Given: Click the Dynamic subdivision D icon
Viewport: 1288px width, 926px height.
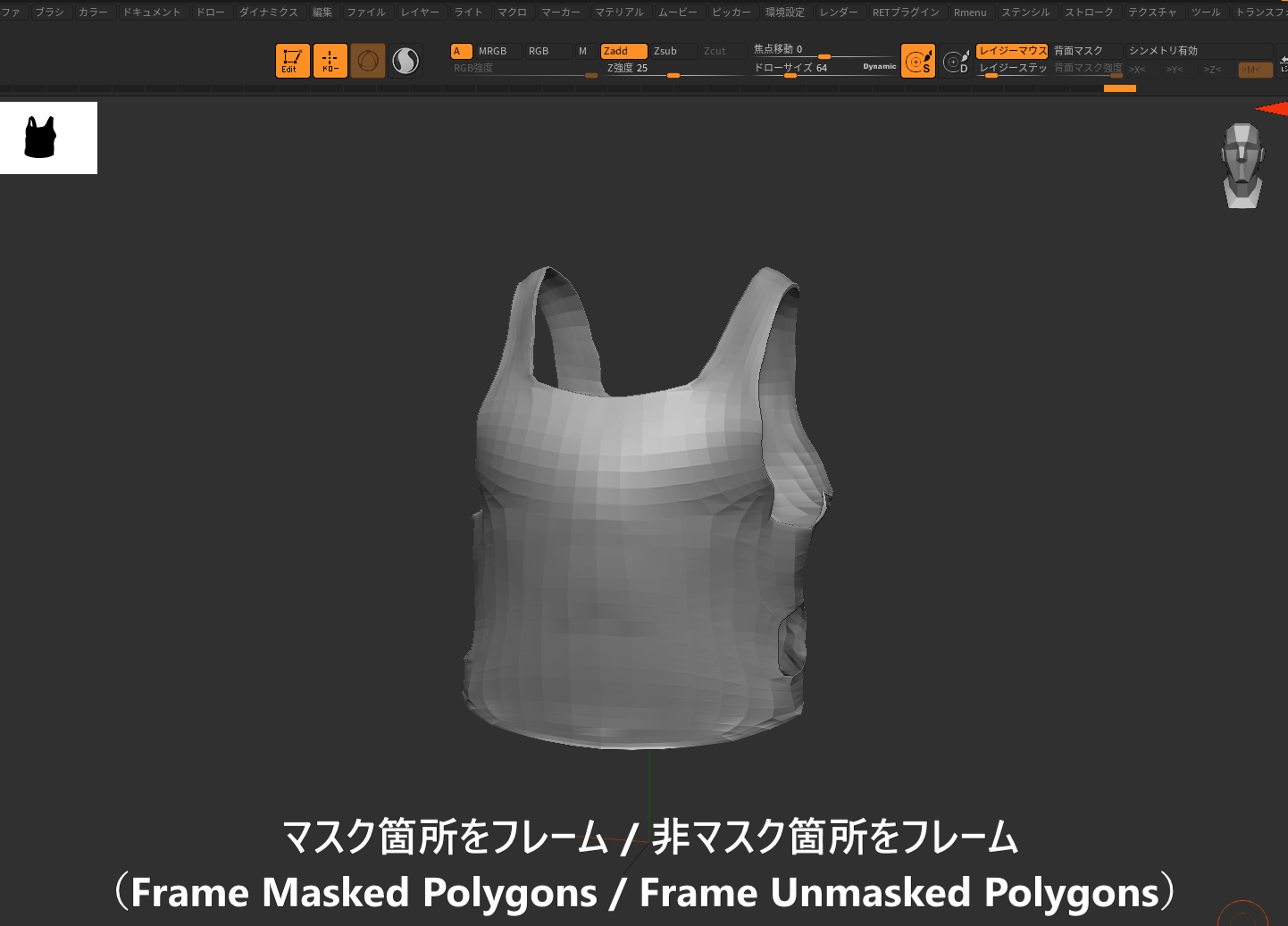Looking at the screenshot, I should [x=956, y=60].
